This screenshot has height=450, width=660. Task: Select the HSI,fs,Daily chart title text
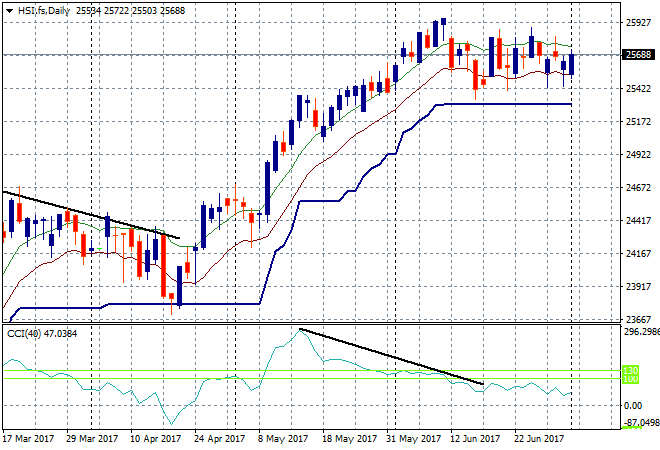[x=44, y=11]
